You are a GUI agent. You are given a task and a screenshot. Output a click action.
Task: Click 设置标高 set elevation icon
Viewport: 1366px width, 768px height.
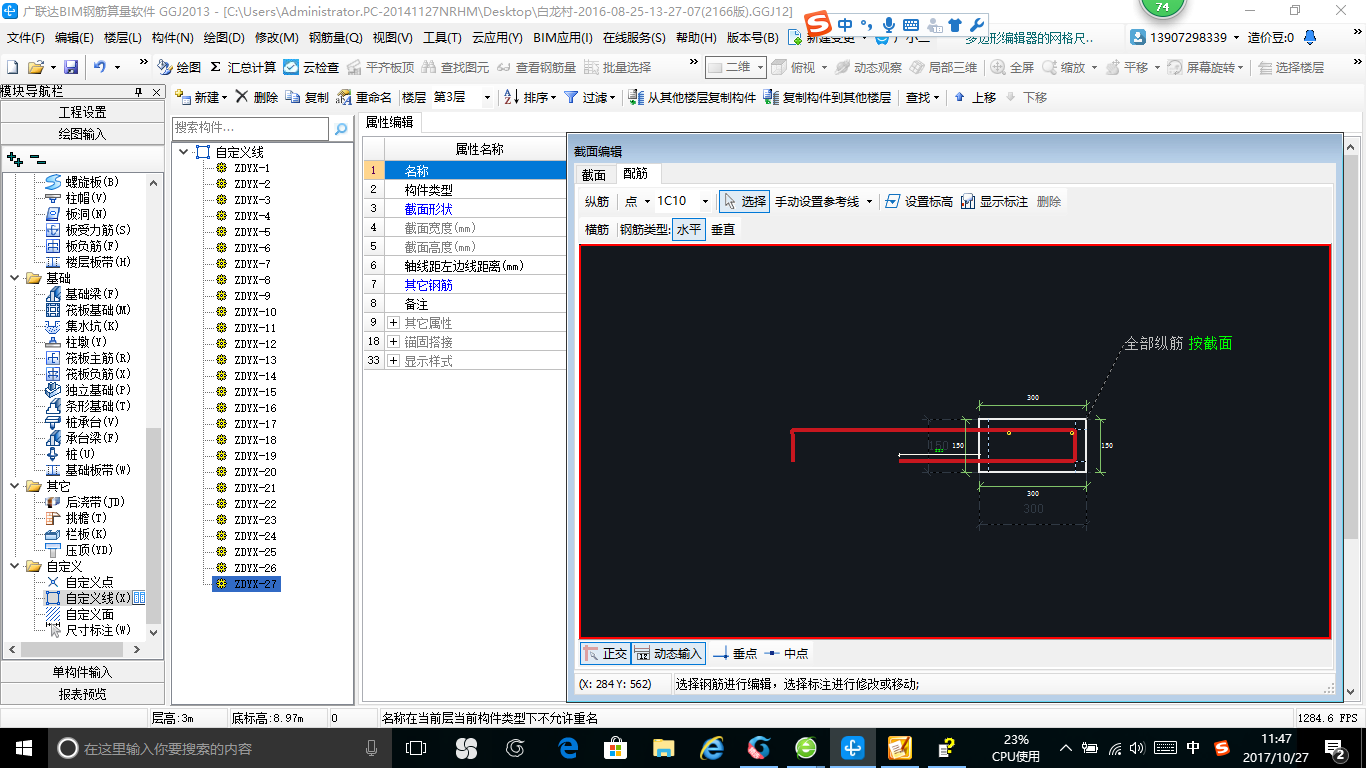click(x=919, y=201)
